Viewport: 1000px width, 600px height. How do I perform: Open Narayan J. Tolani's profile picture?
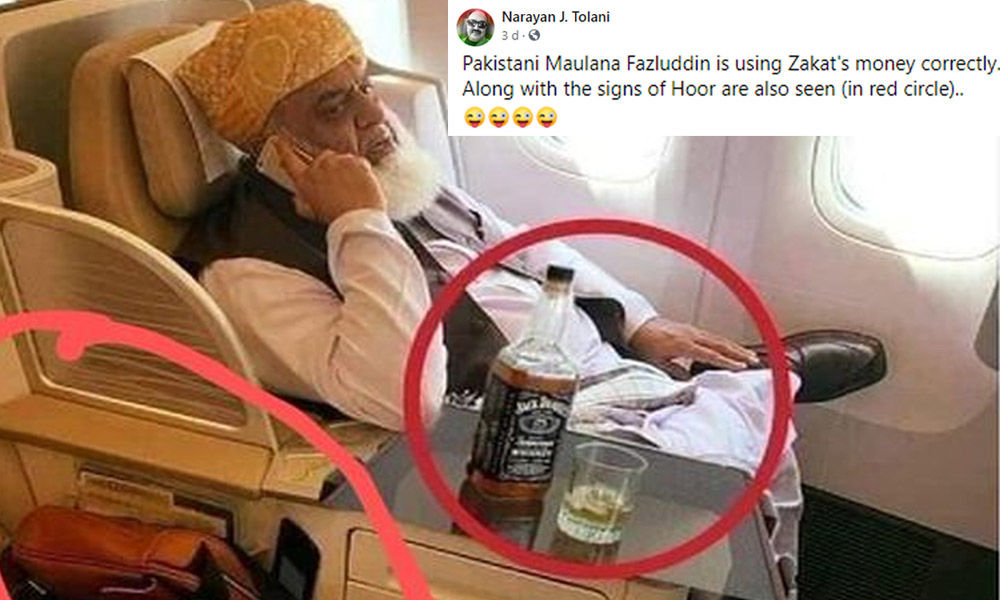coord(475,27)
